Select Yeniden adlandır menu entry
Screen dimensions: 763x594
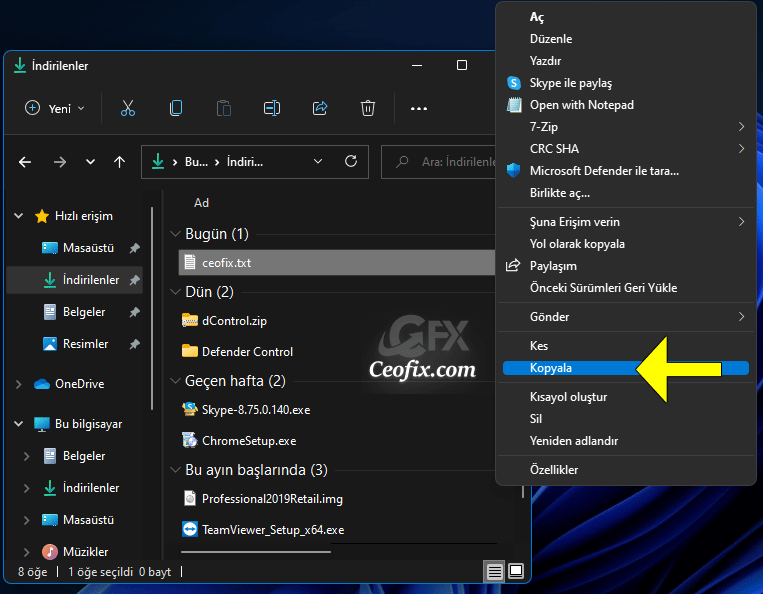coord(626,441)
